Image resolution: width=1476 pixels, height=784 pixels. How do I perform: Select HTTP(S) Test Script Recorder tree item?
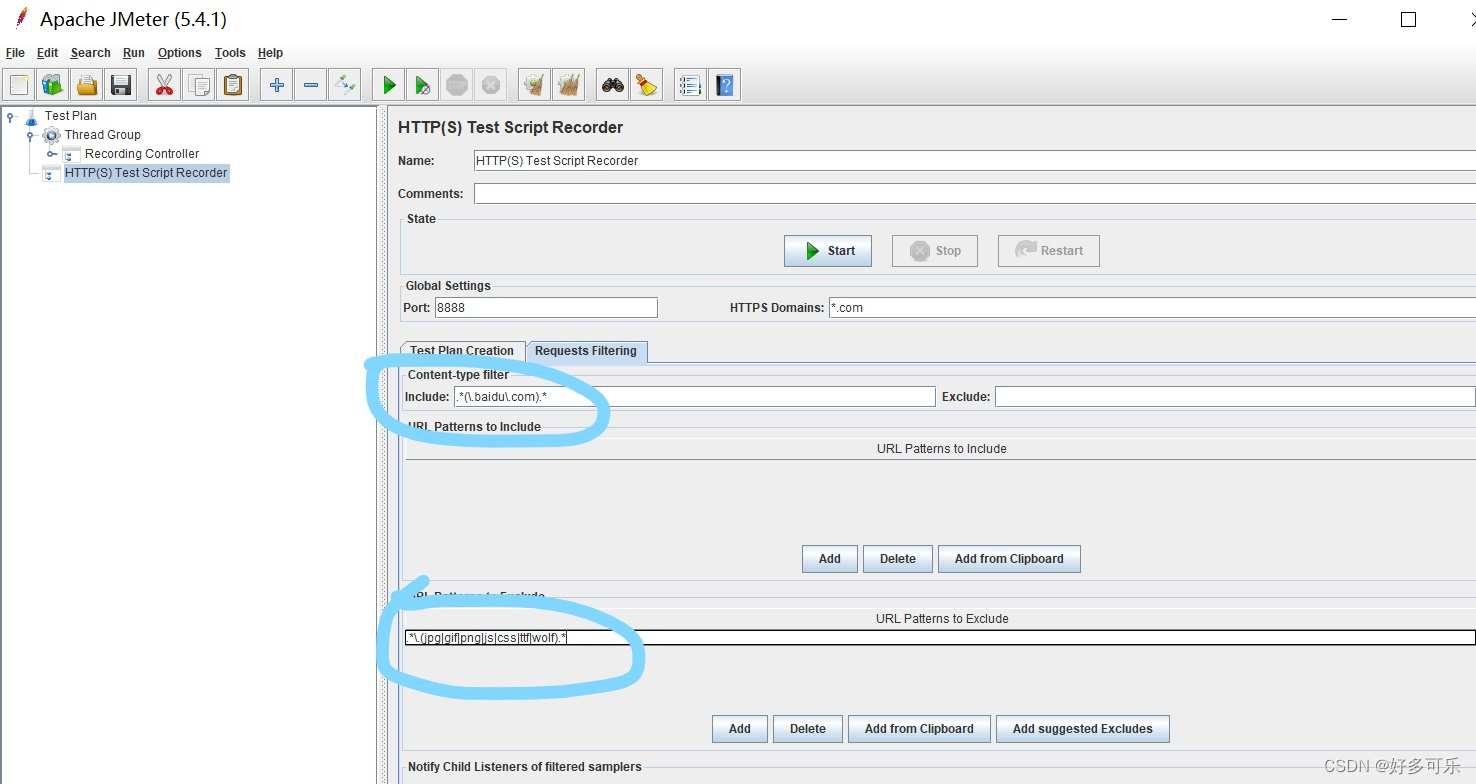146,173
